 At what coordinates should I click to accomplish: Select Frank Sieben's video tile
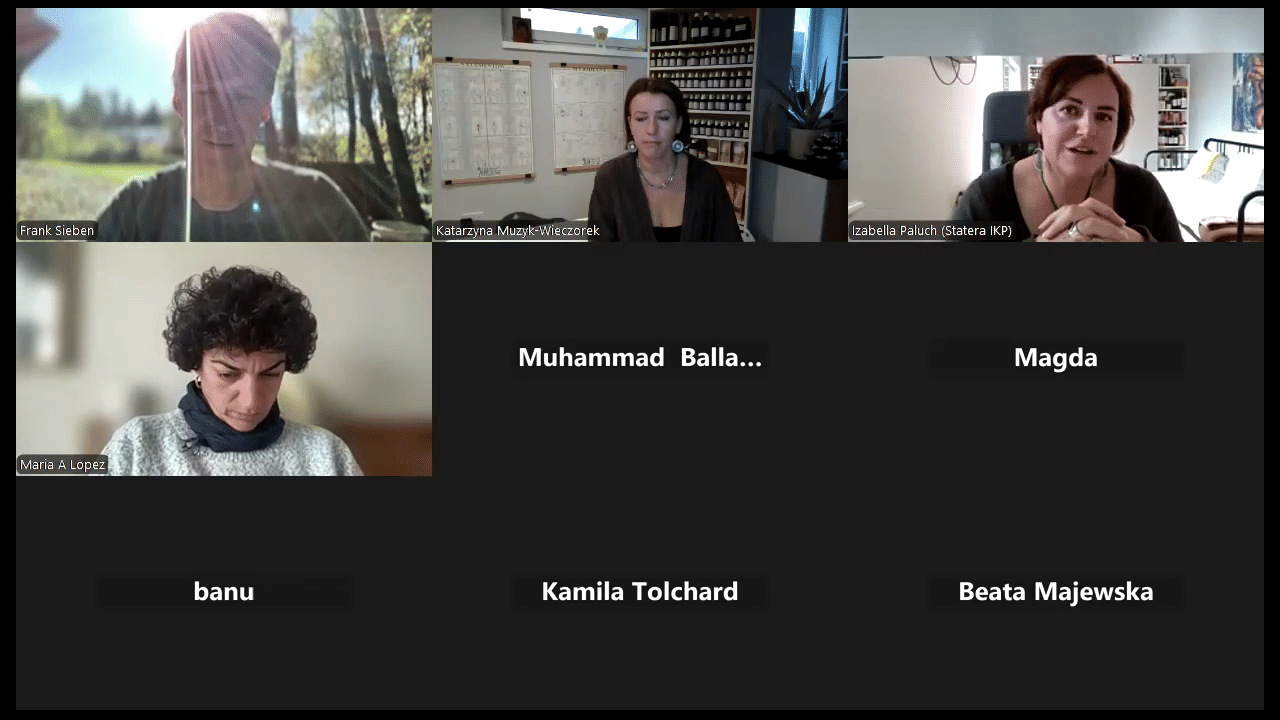point(224,125)
